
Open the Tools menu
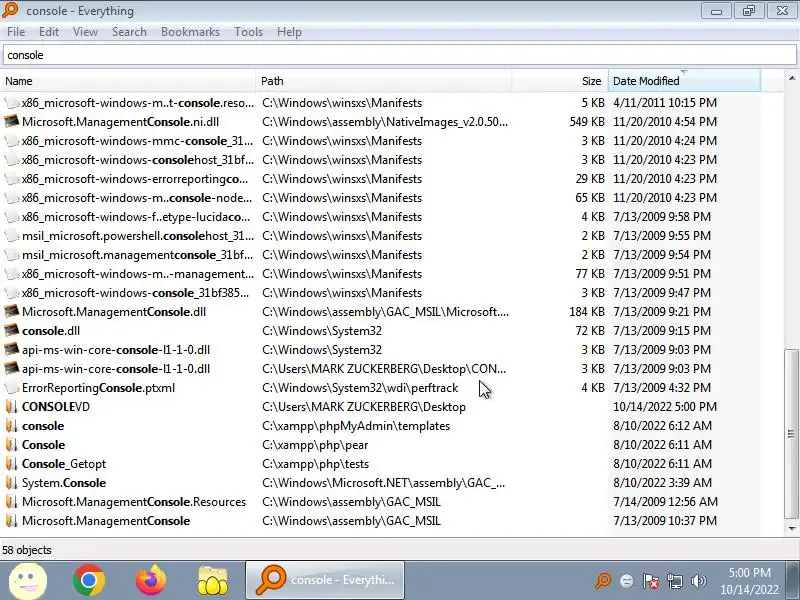[248, 32]
